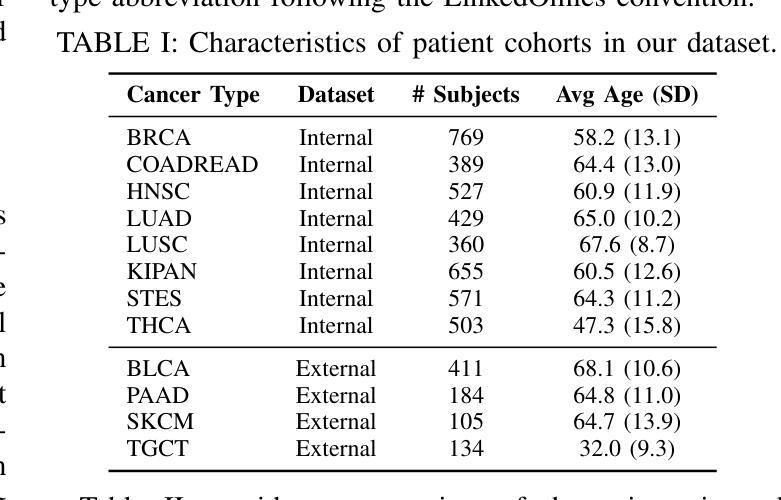Screen dimensions: 781x500
Task: Select the THCA row label
Action: click(159, 326)
